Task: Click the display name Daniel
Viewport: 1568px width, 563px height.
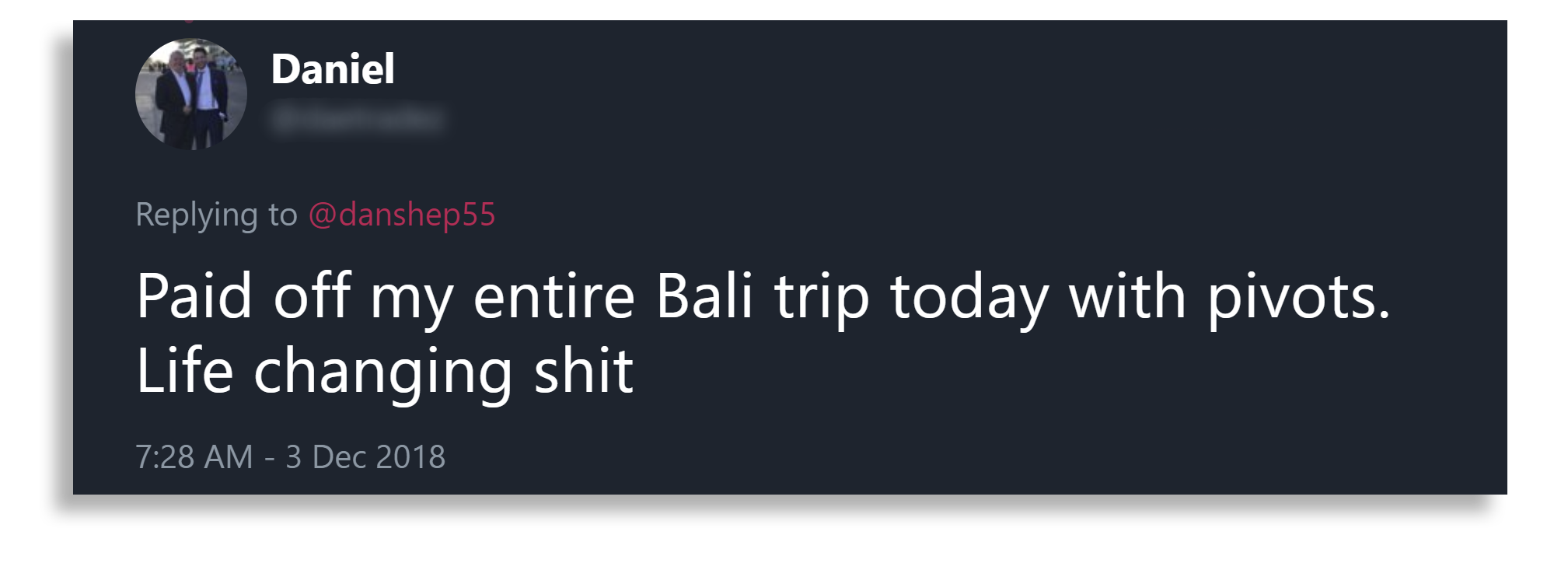Action: tap(333, 69)
